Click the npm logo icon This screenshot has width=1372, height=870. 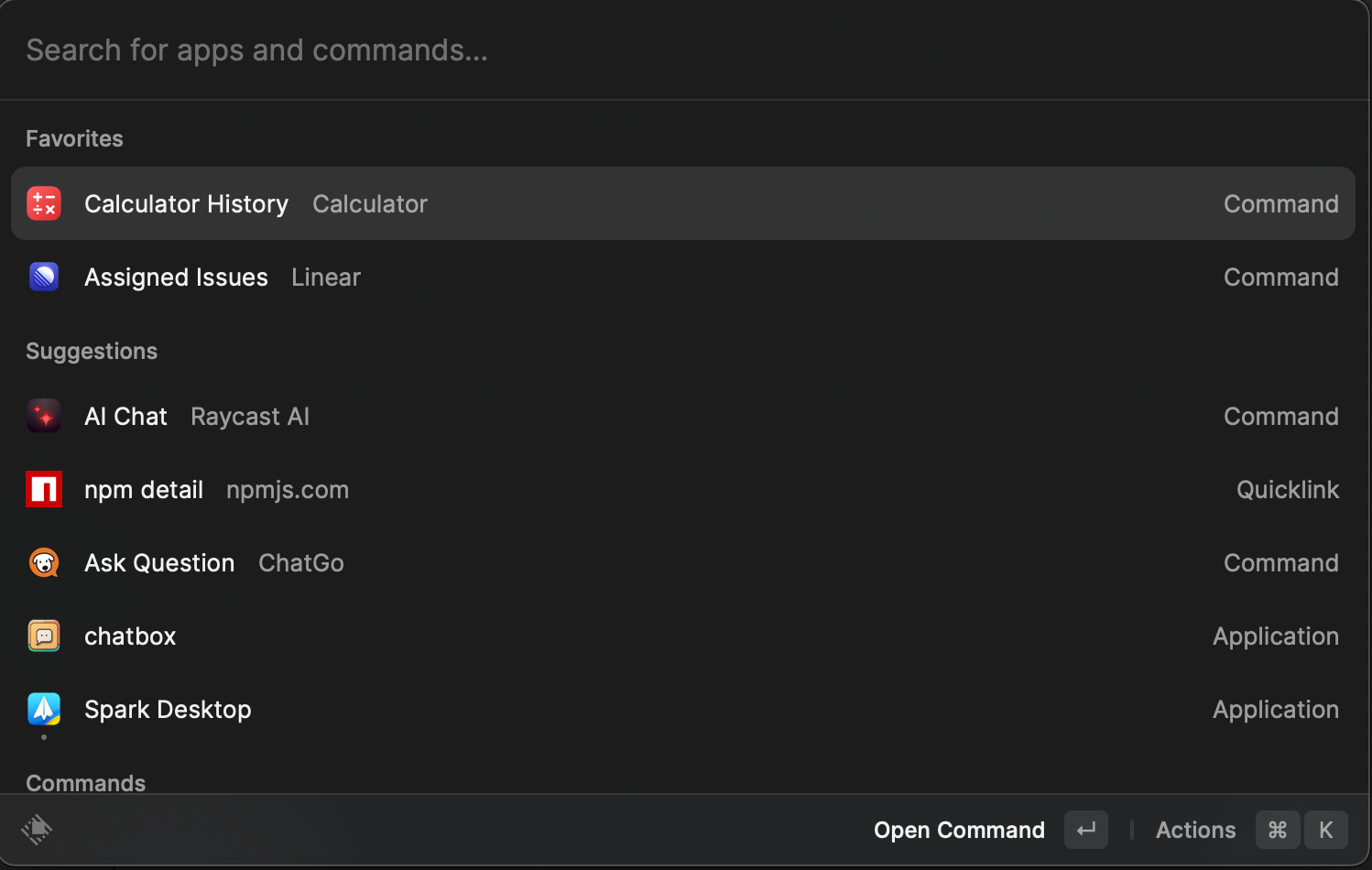click(44, 489)
